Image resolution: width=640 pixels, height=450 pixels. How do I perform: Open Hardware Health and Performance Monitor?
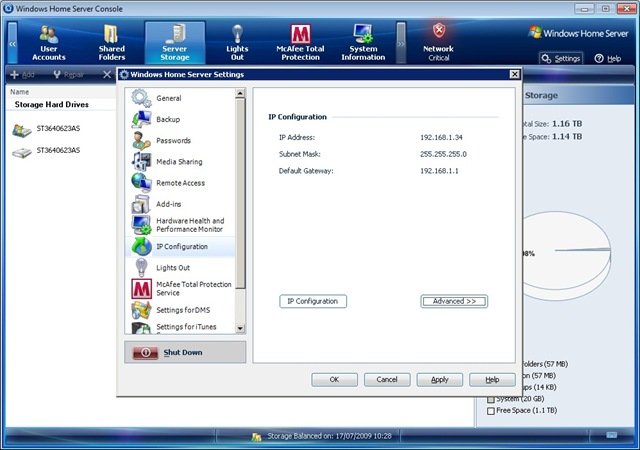180,225
